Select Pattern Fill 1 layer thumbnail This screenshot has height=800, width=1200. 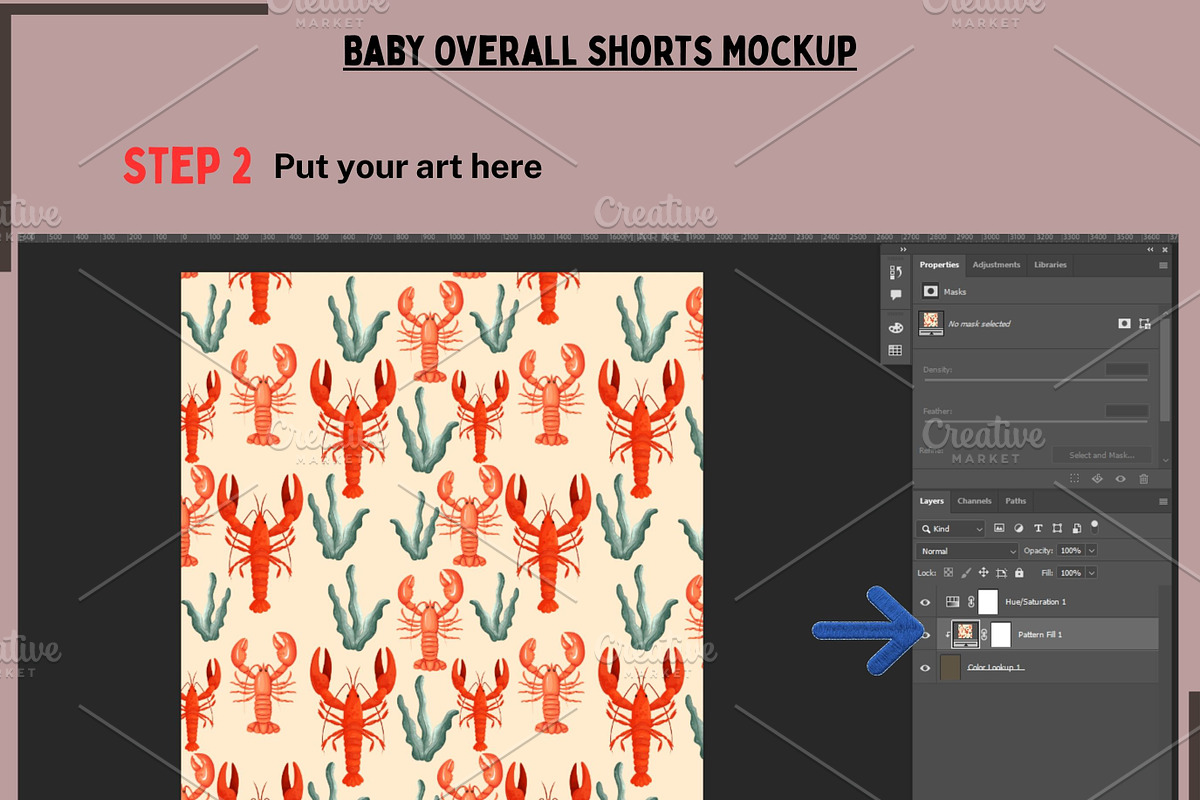(965, 634)
